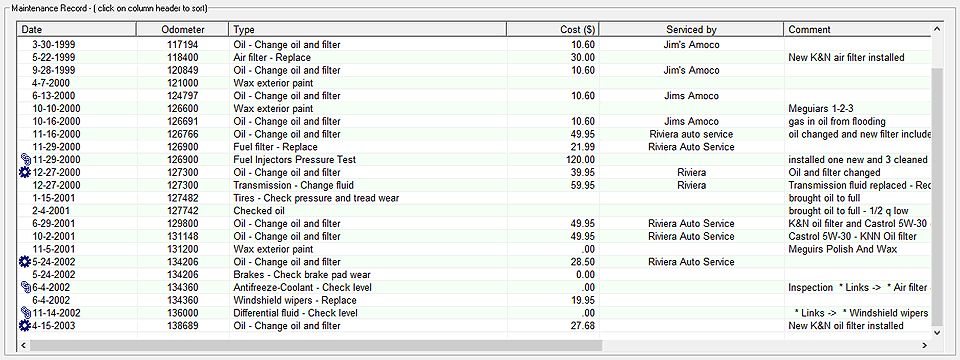Screen dimensions: 960x360
Task: Click the vertical scrollbar thumb
Action: pos(937,197)
